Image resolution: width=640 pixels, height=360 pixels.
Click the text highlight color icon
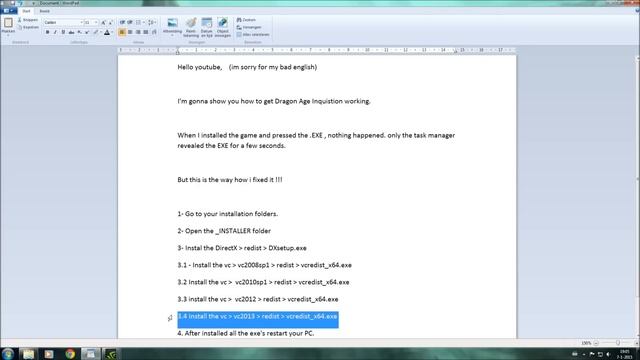[x=96, y=32]
